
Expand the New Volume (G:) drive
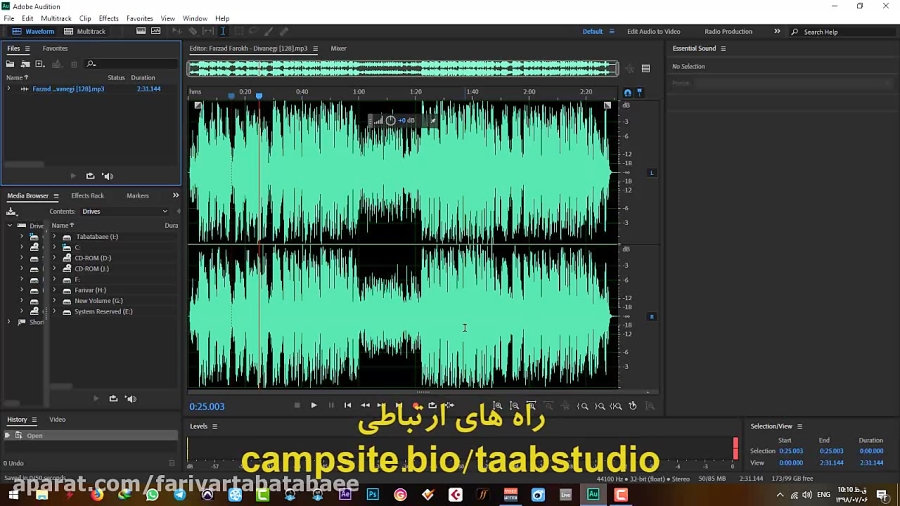(55, 301)
